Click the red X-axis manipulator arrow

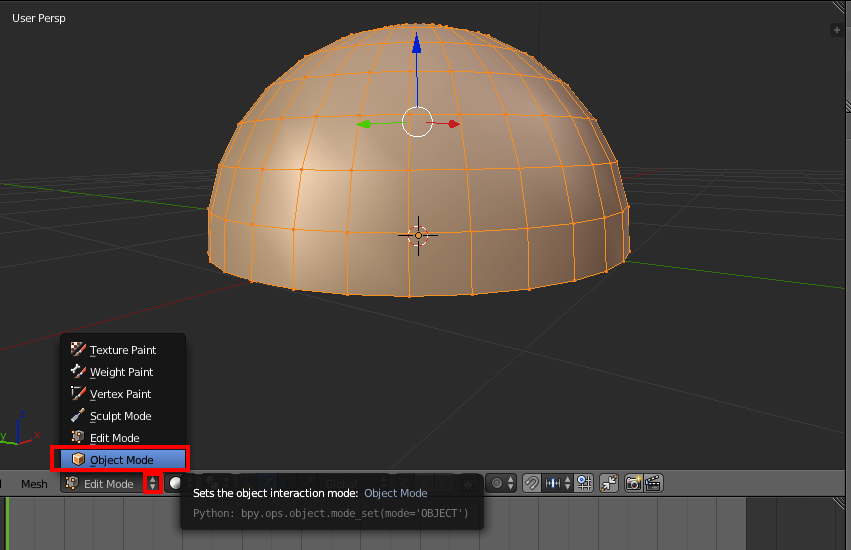(453, 124)
